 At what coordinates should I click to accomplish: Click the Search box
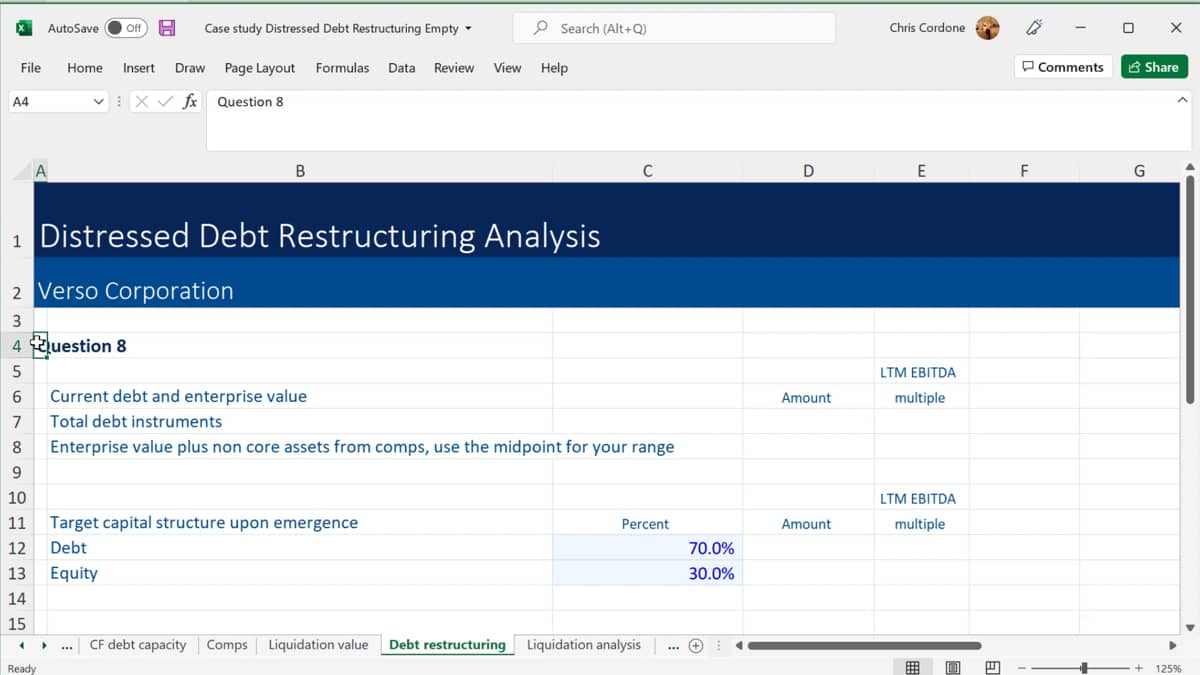[674, 28]
